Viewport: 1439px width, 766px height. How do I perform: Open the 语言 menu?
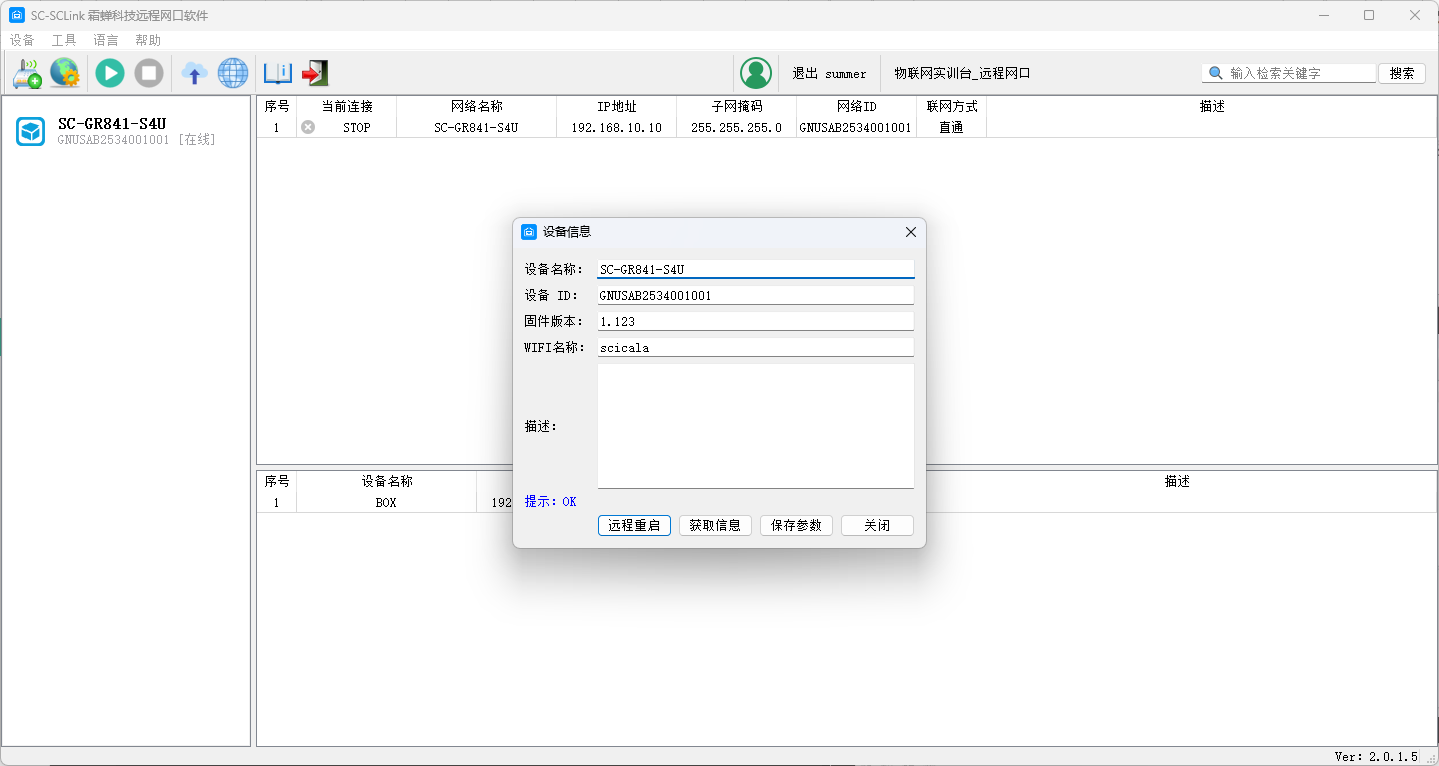coord(106,41)
